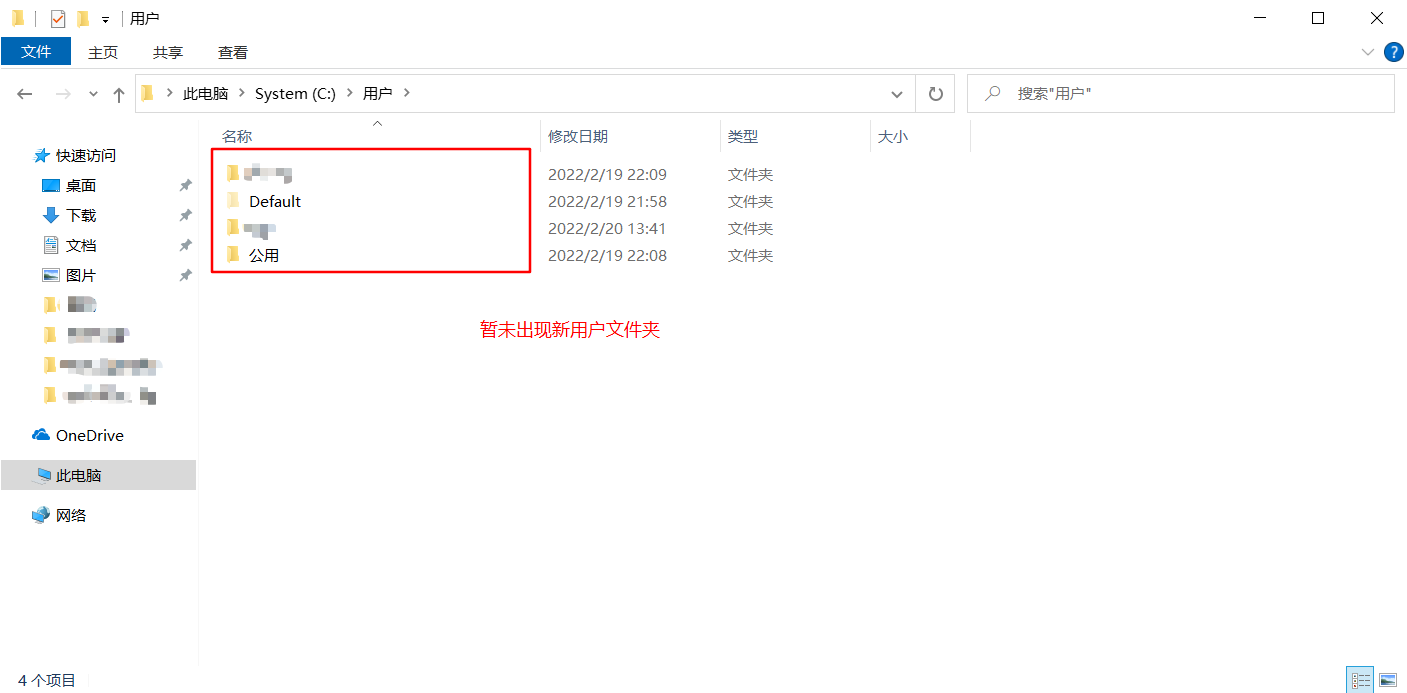Switch to details view layout
The image size is (1407, 693).
[1361, 680]
